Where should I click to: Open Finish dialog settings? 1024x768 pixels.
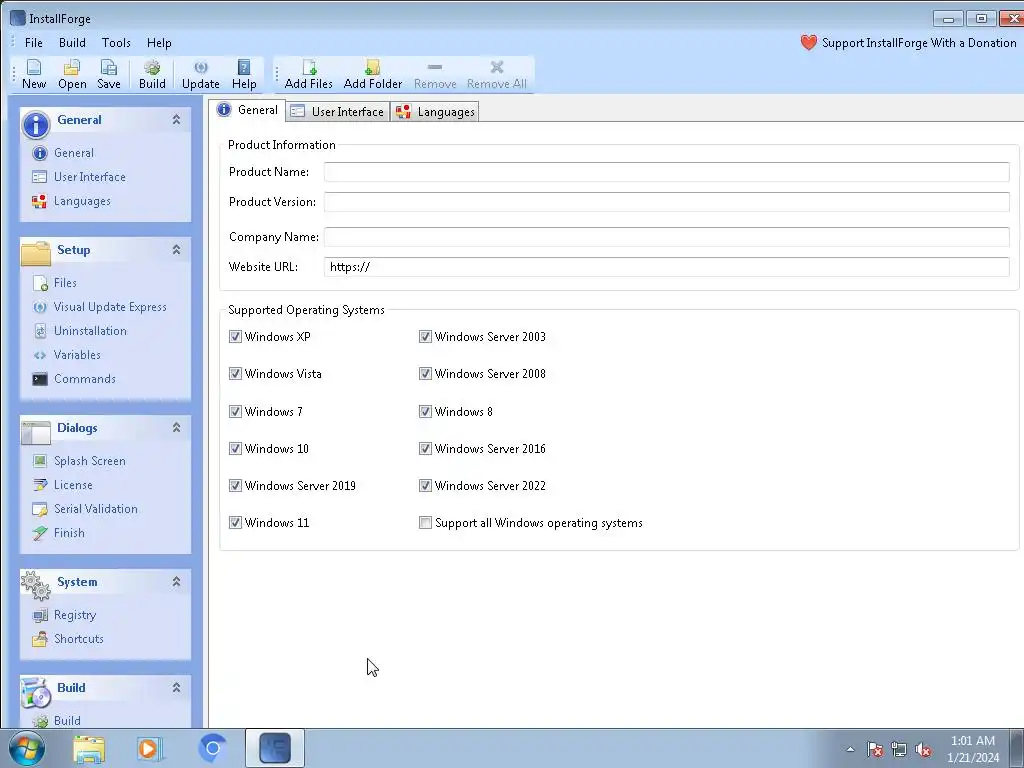pyautogui.click(x=59, y=533)
